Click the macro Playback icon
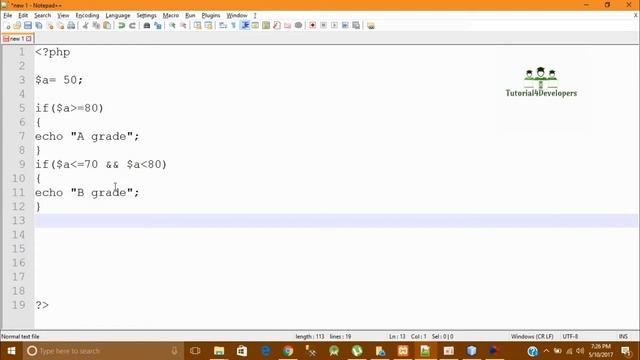Screen dimensions: 640x360 [334, 26]
